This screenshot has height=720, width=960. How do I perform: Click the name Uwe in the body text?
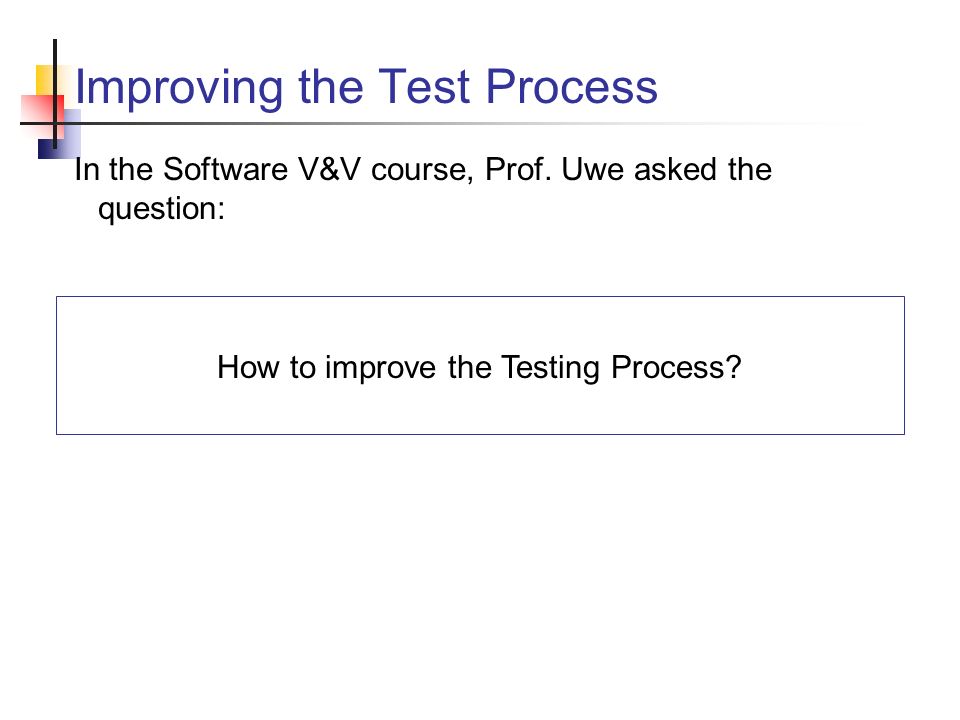click(x=593, y=169)
